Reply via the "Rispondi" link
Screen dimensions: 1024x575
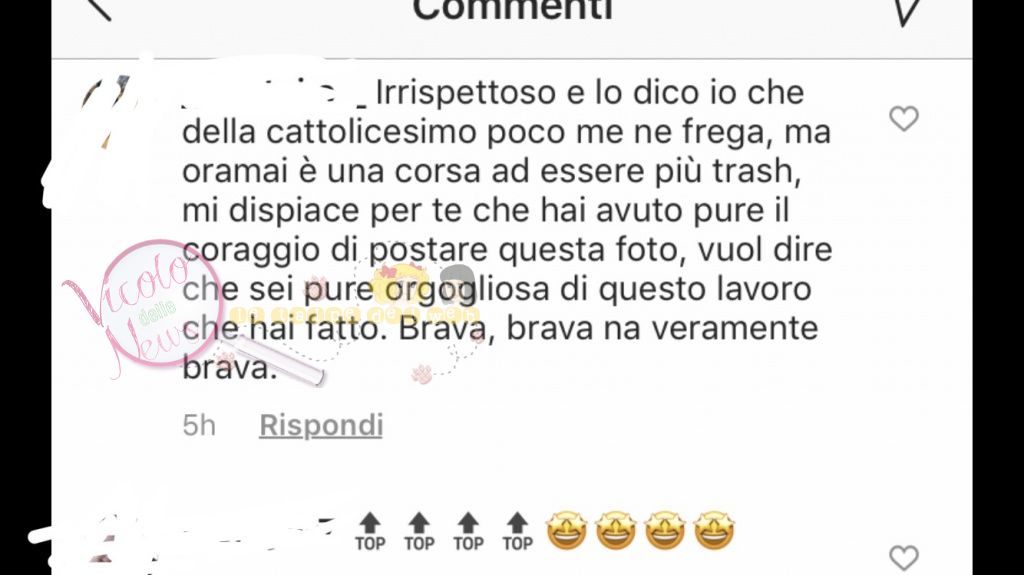pos(321,425)
